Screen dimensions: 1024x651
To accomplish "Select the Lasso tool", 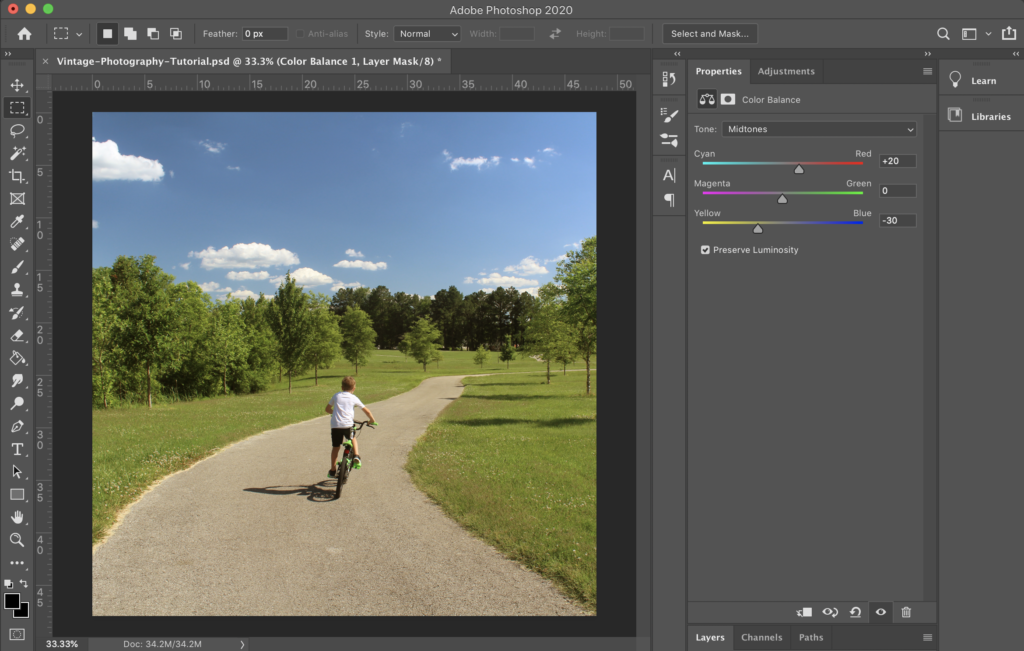I will tap(17, 130).
